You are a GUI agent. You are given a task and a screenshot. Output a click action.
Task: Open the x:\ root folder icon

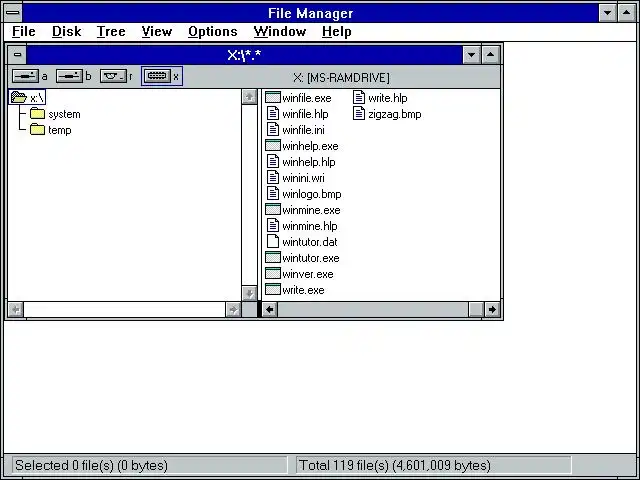[19, 98]
